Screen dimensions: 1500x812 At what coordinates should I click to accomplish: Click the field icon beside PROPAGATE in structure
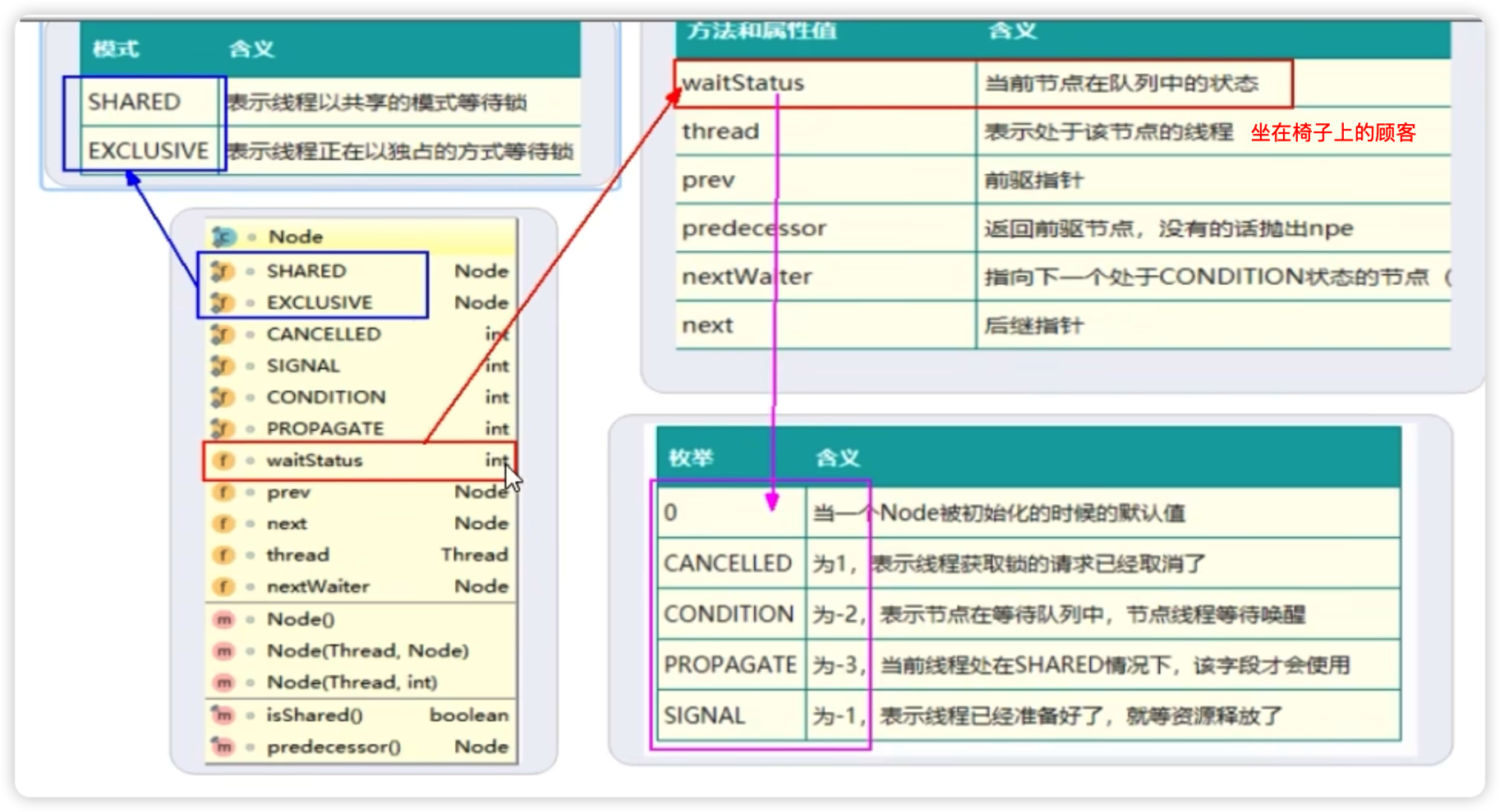coord(223,429)
